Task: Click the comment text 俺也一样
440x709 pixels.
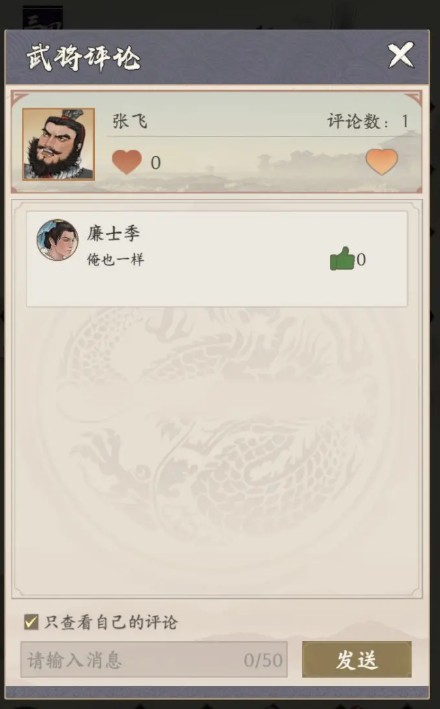Action: point(115,260)
